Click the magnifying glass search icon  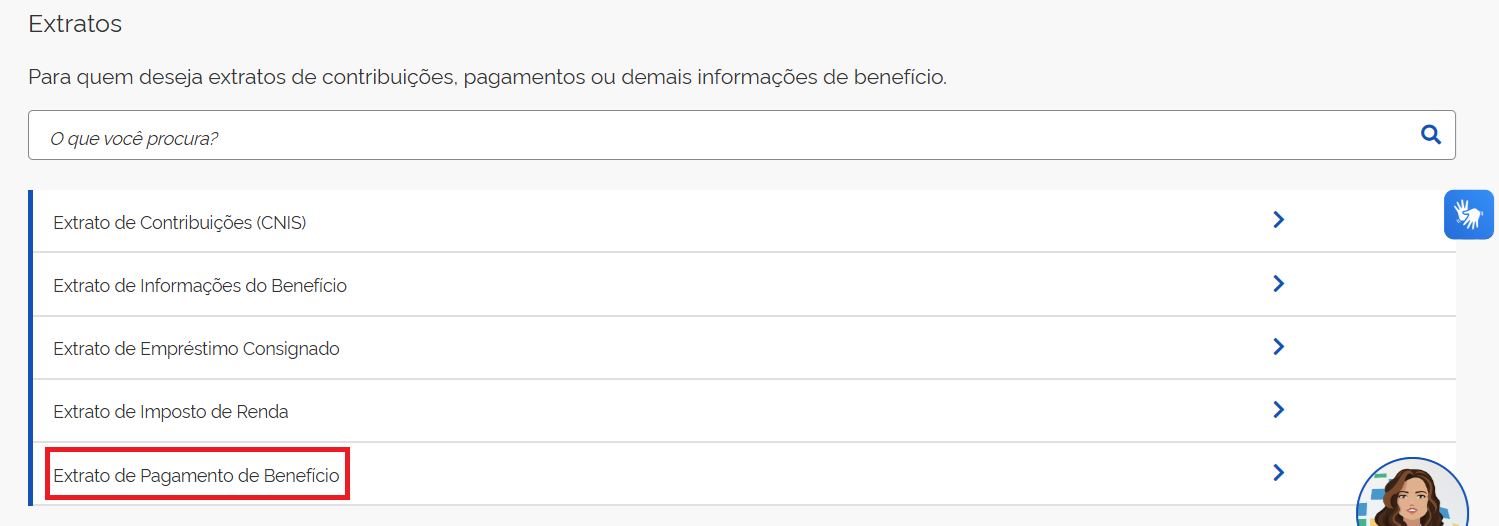1430,135
